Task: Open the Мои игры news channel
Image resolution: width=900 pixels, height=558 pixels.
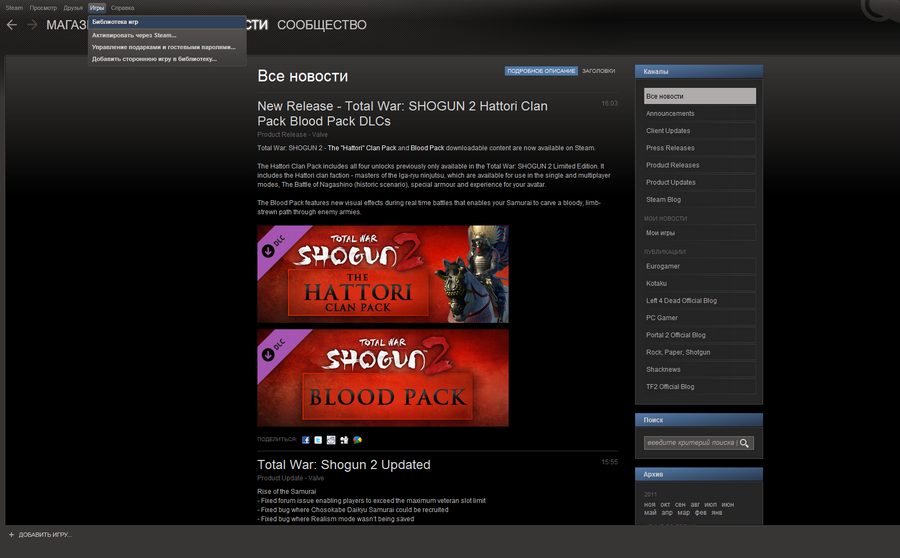Action: click(700, 232)
